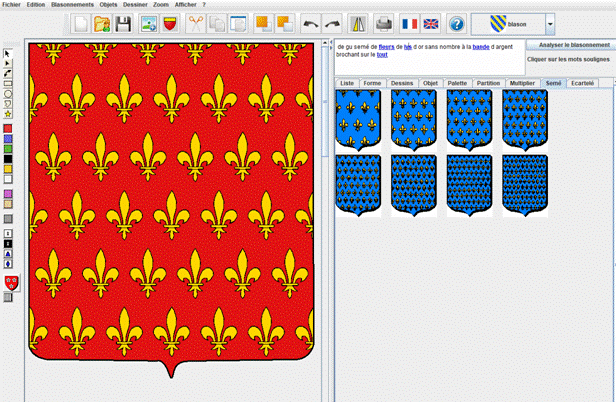Screen dimensions: 616x402
Task: Select the star shape tool
Action: click(8, 114)
